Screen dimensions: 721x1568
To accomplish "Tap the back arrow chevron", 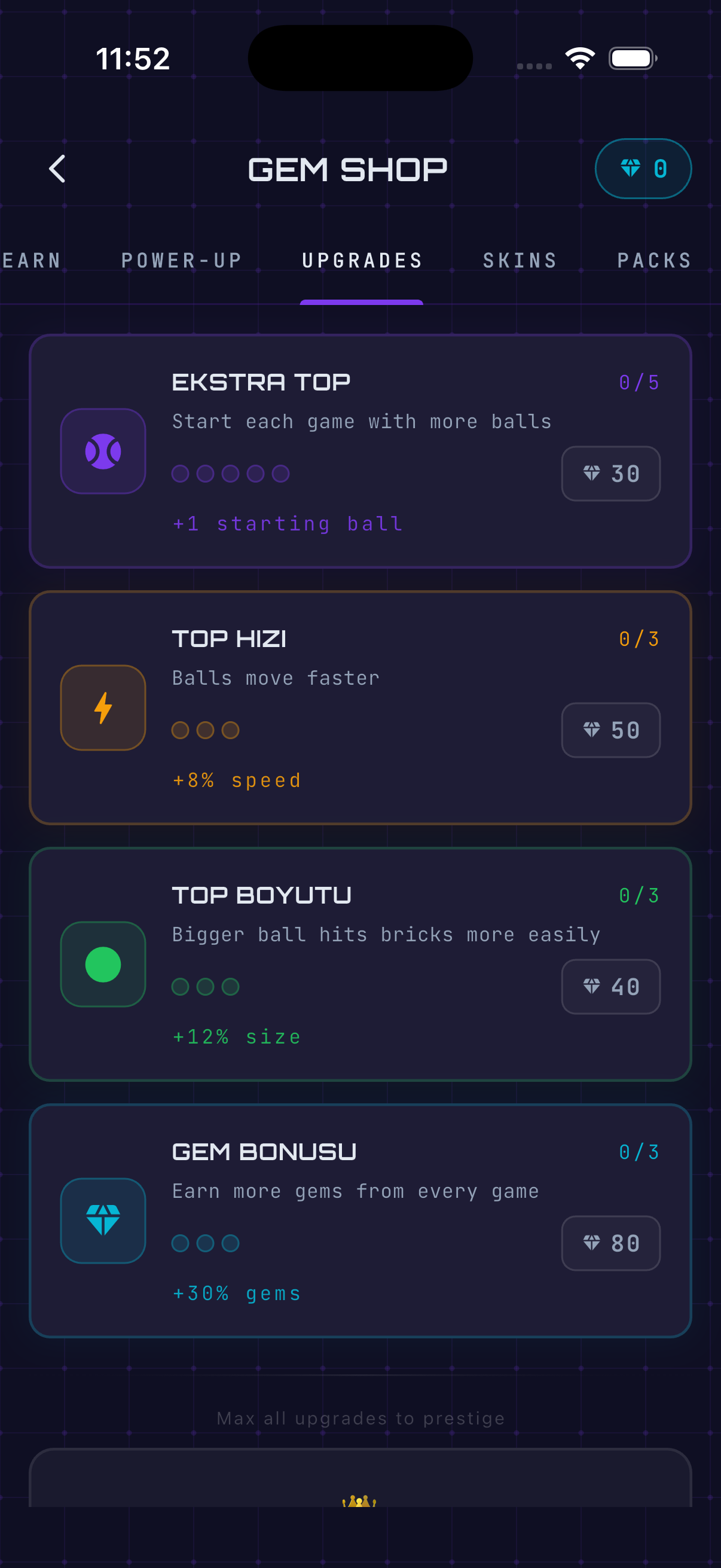I will coord(57,169).
